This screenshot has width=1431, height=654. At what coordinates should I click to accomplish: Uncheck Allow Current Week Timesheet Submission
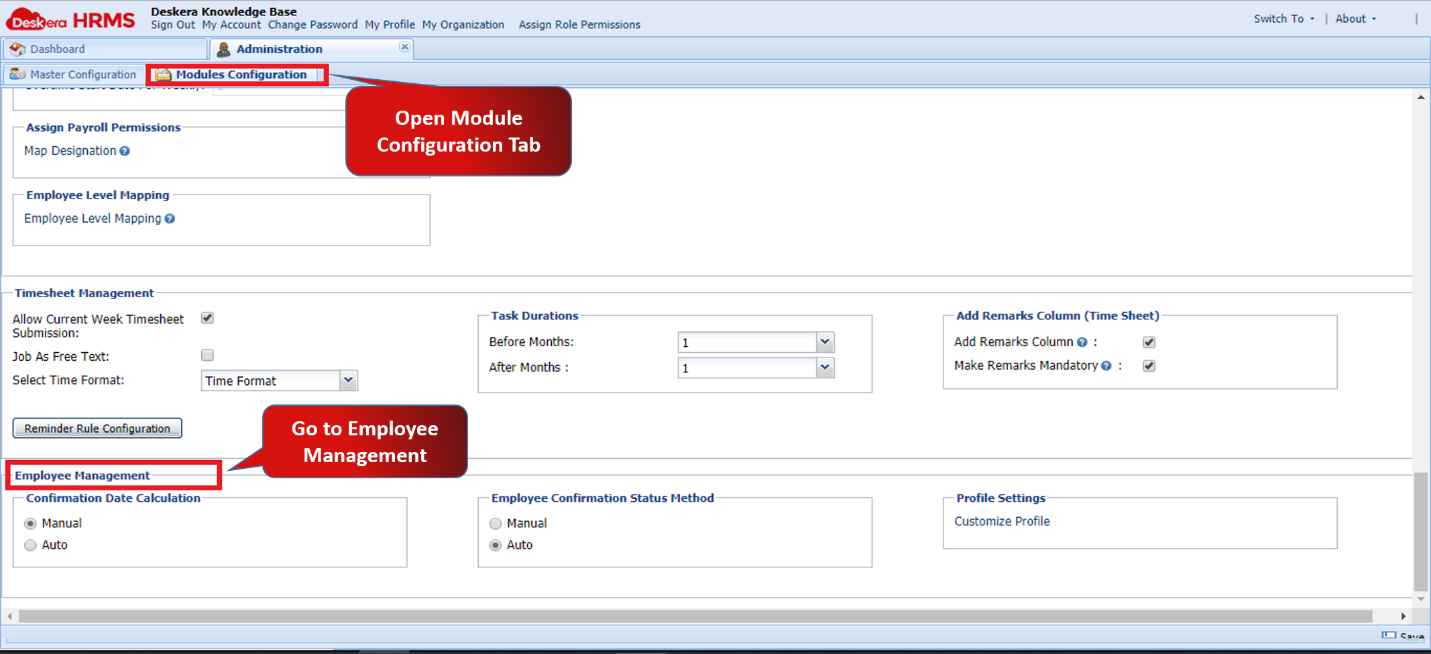click(x=207, y=318)
